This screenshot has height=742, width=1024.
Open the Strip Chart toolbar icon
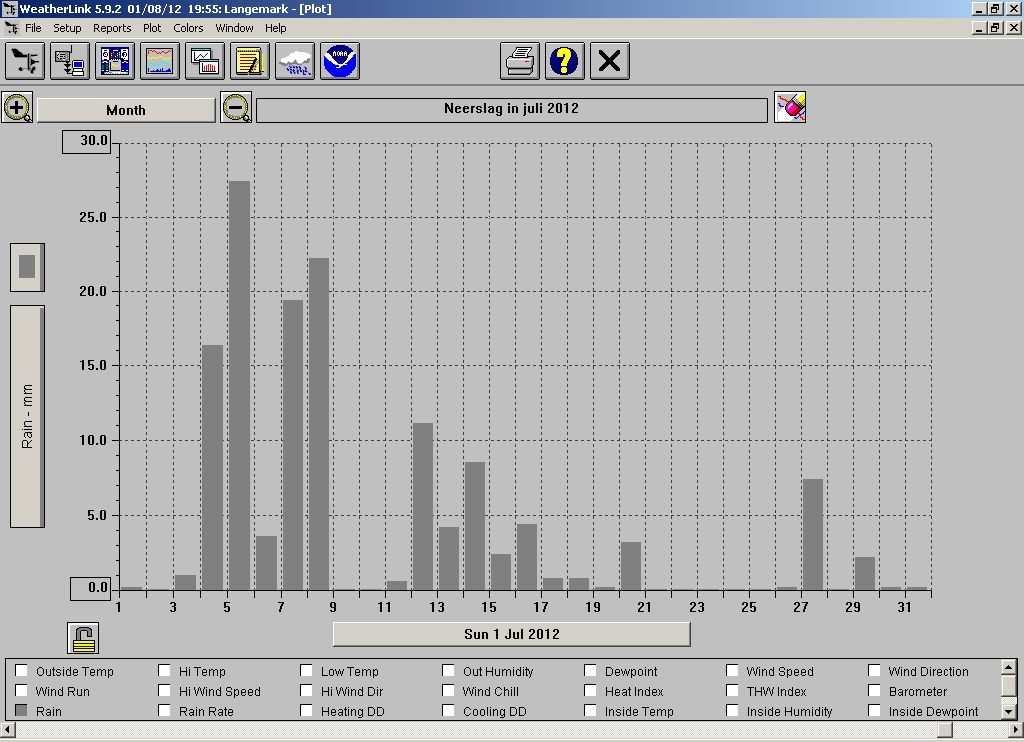pyautogui.click(x=160, y=61)
